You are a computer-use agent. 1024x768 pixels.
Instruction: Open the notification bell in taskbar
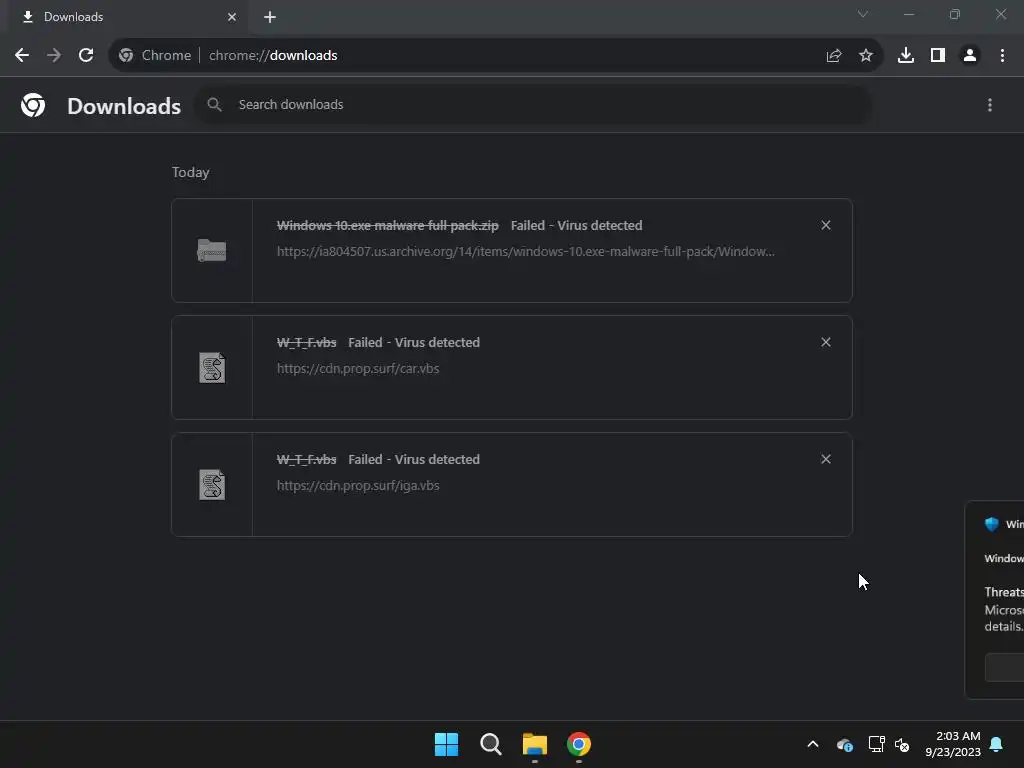tap(997, 744)
